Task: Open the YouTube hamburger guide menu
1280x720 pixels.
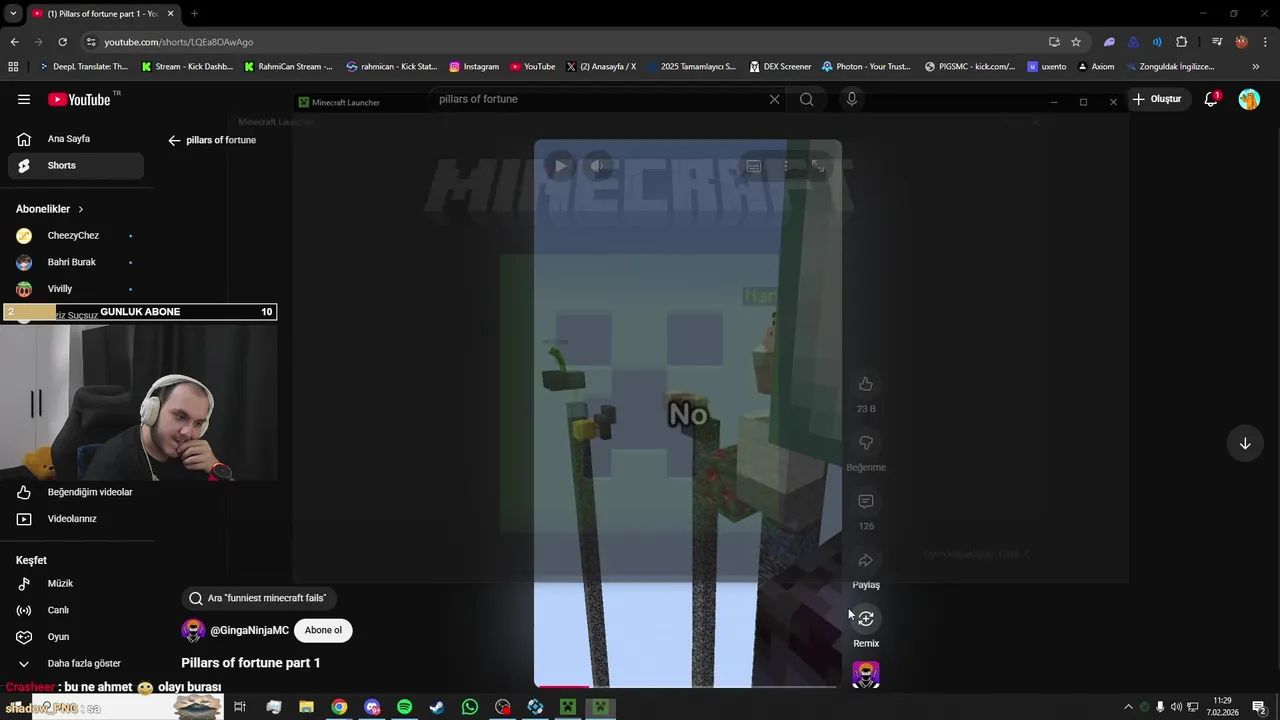Action: (24, 99)
